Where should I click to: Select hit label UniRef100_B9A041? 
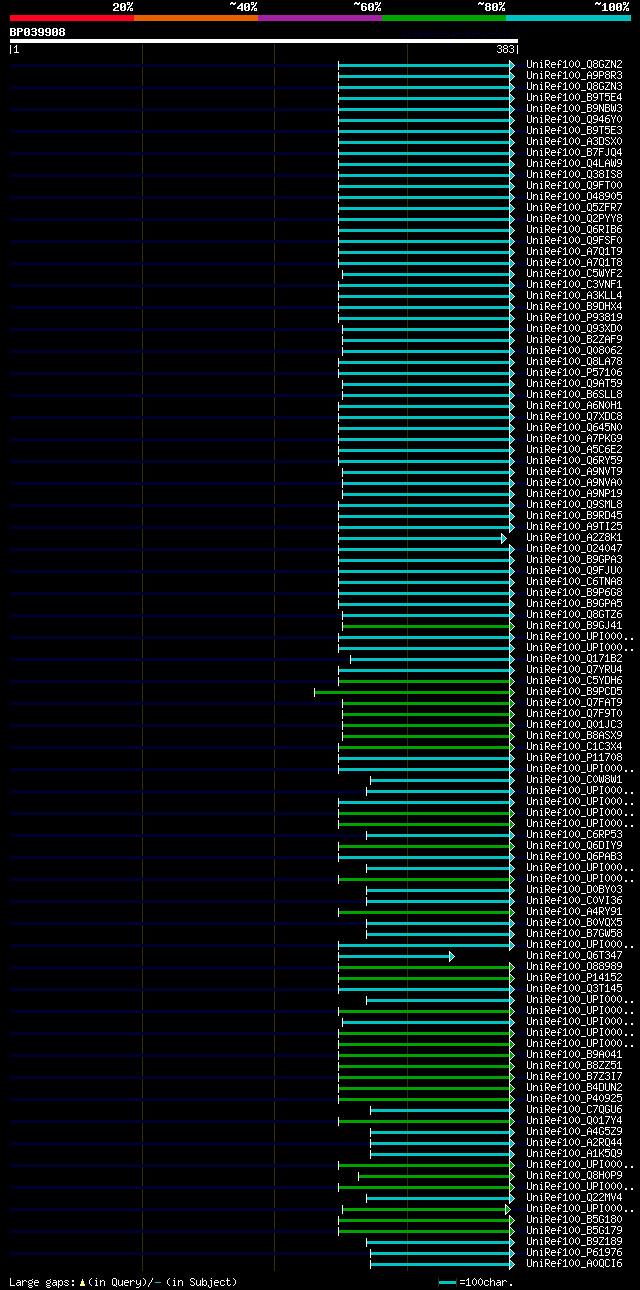point(574,1054)
